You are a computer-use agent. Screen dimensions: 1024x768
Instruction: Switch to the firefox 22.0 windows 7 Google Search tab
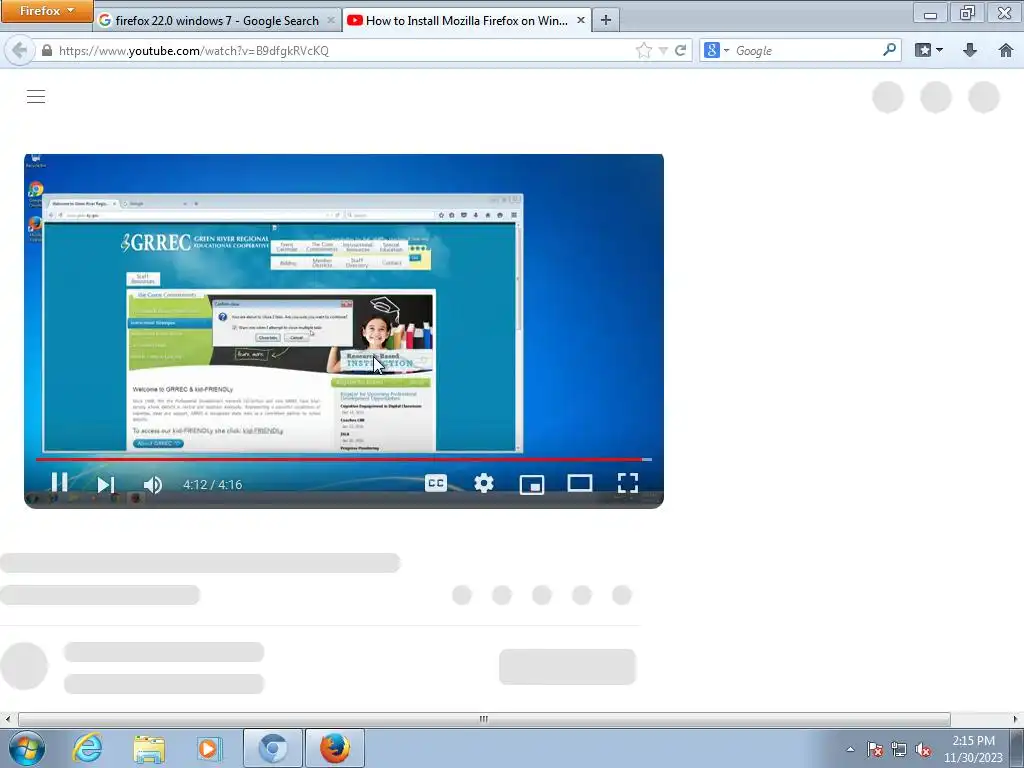pyautogui.click(x=217, y=20)
